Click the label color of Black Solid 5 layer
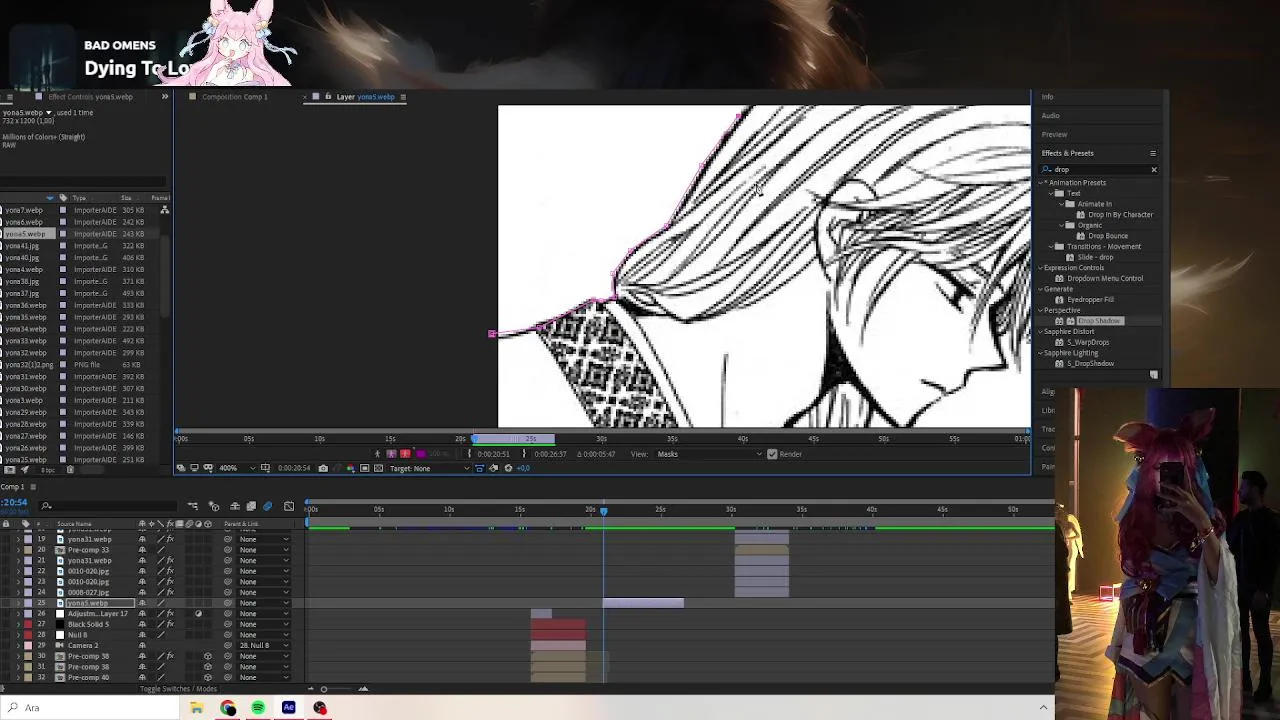Image resolution: width=1280 pixels, height=720 pixels. click(28, 624)
